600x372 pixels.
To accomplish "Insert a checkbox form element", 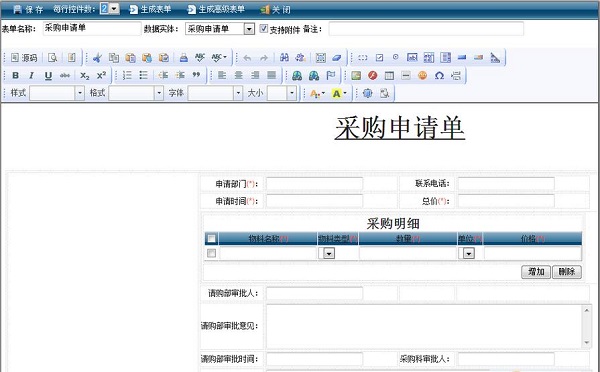I will pos(379,58).
